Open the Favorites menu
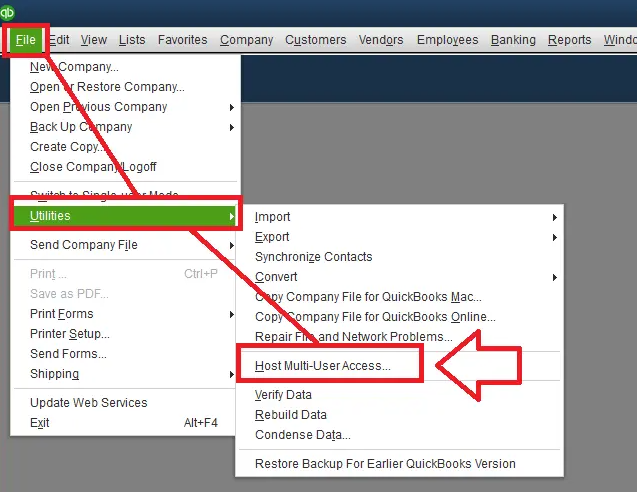 coord(182,40)
